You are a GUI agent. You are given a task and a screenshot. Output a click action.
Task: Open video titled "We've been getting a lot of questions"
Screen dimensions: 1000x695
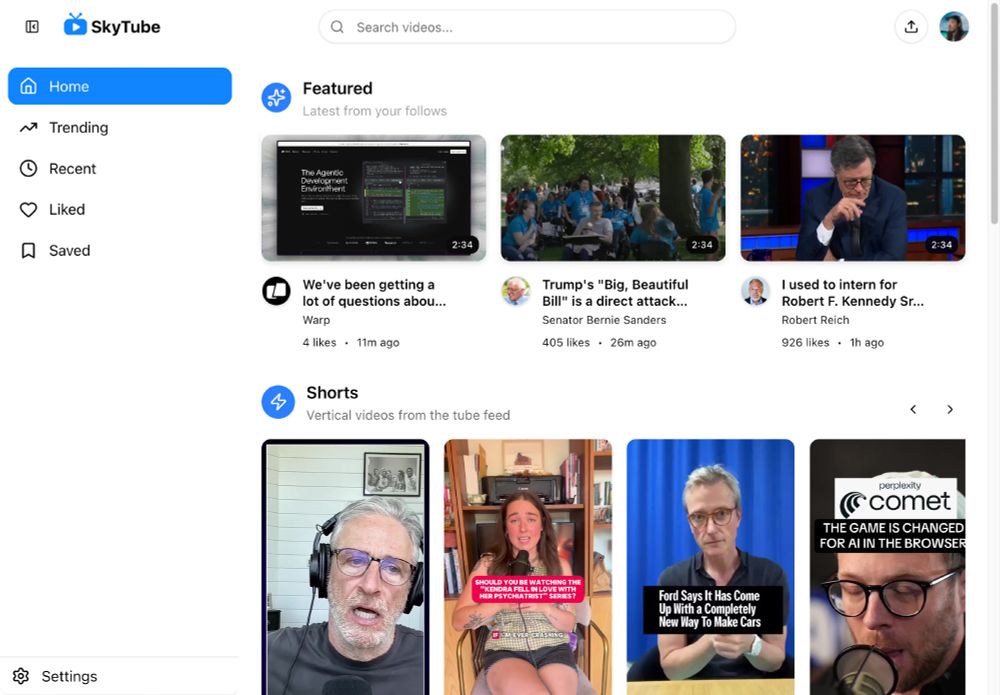(374, 293)
